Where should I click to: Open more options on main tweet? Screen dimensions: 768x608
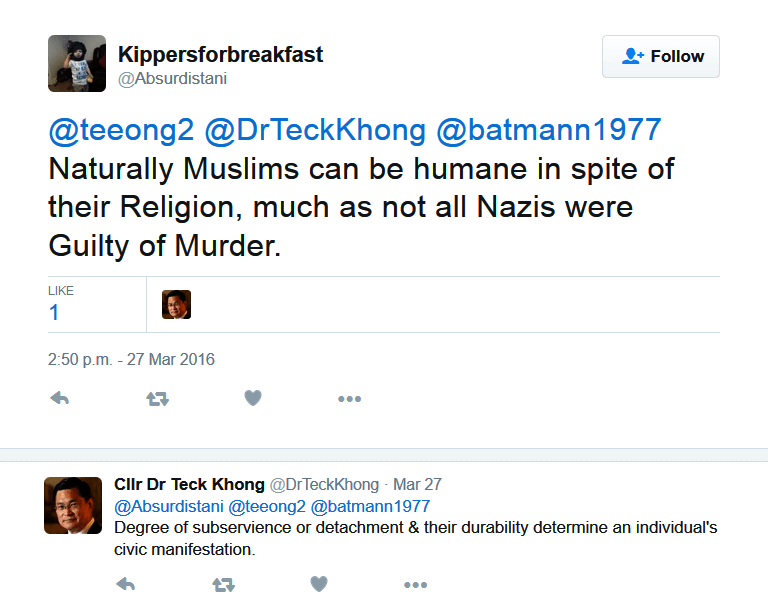tap(349, 398)
